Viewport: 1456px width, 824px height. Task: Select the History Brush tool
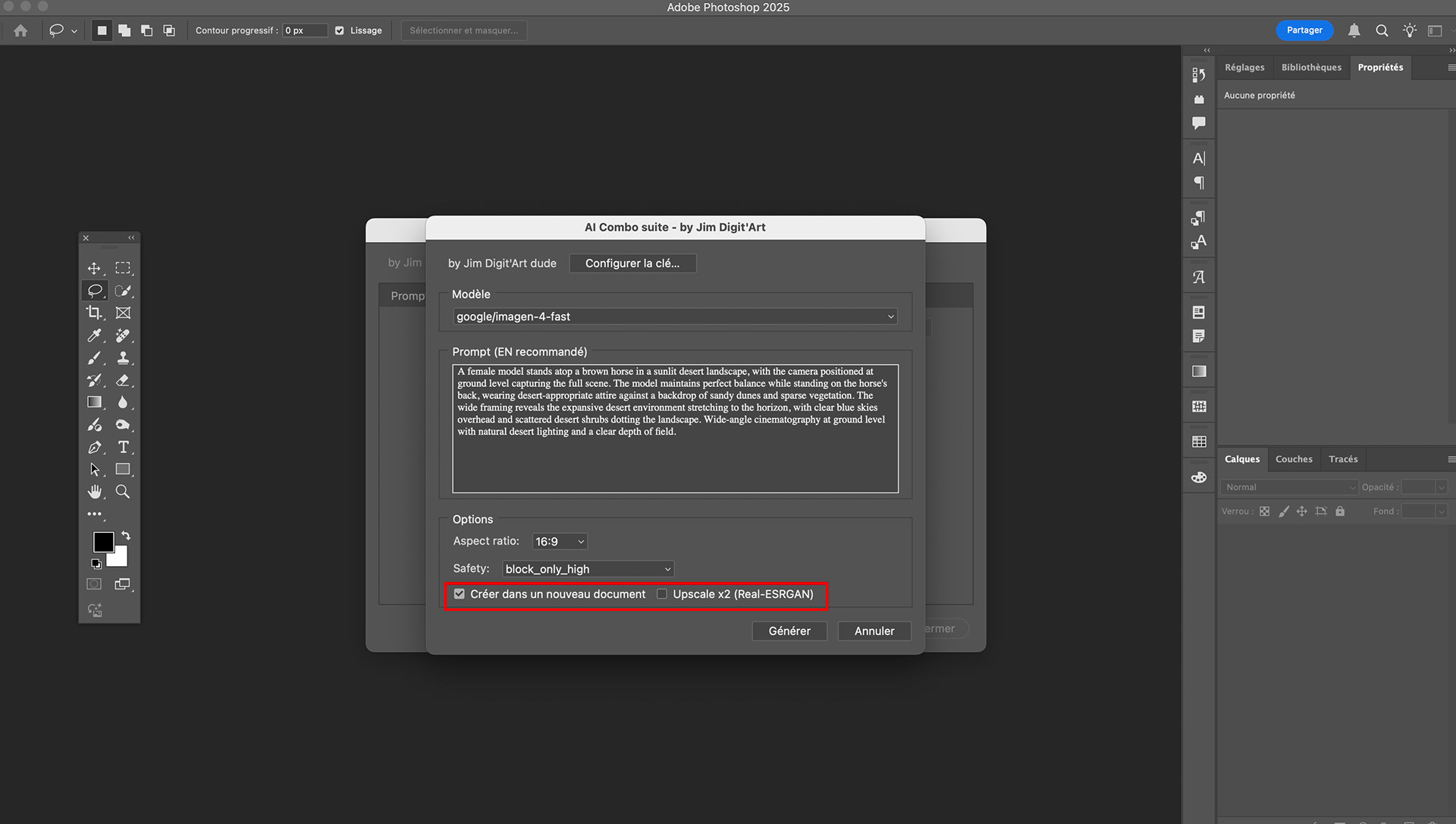(94, 380)
